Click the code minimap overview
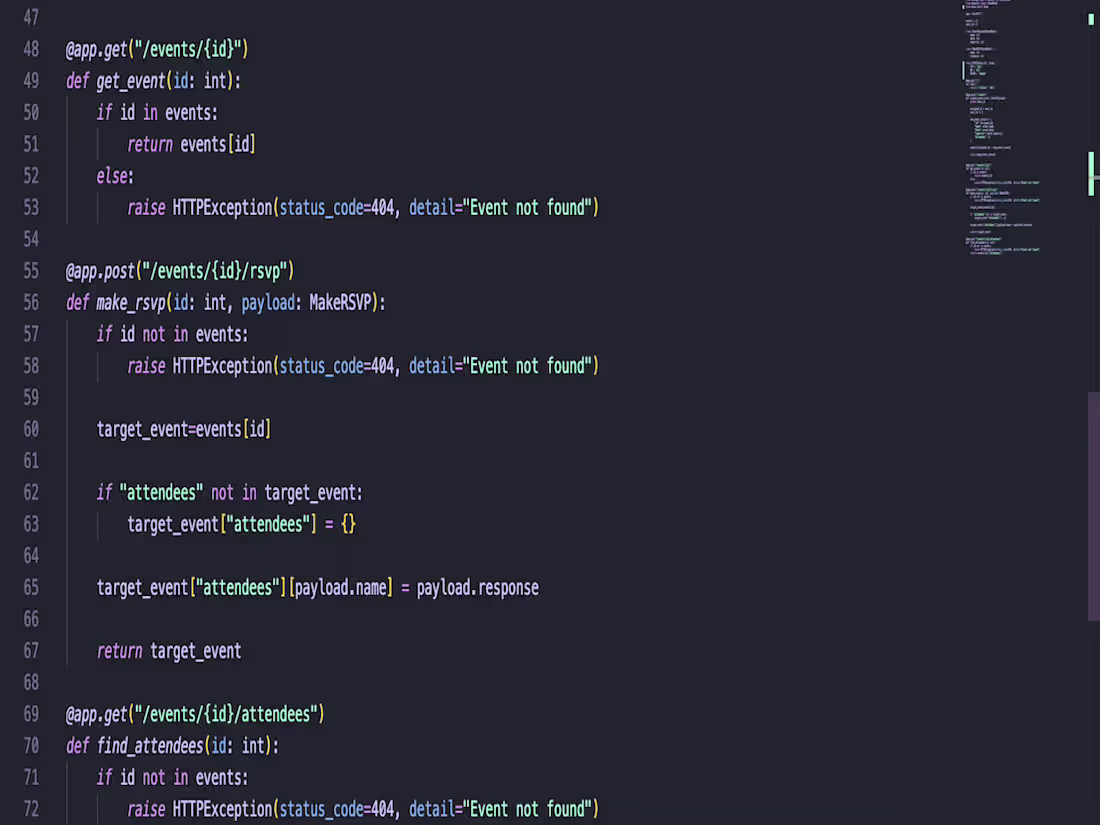The width and height of the screenshot is (1100, 825). tap(1002, 128)
